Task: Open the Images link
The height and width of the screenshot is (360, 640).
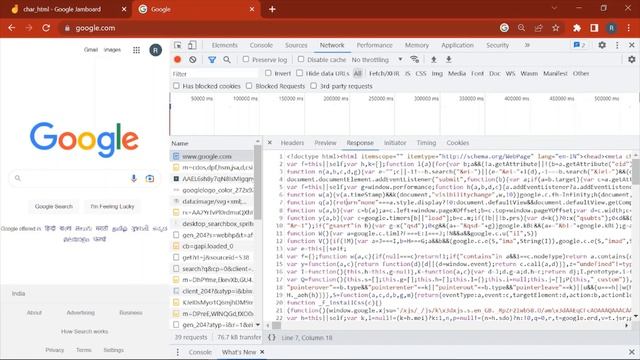Action: pyautogui.click(x=112, y=50)
